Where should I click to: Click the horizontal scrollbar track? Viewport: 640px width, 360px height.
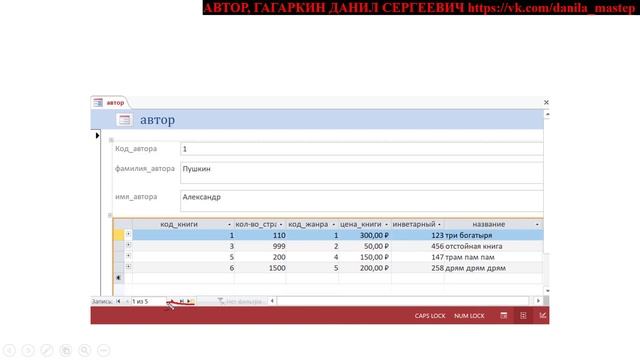403,301
